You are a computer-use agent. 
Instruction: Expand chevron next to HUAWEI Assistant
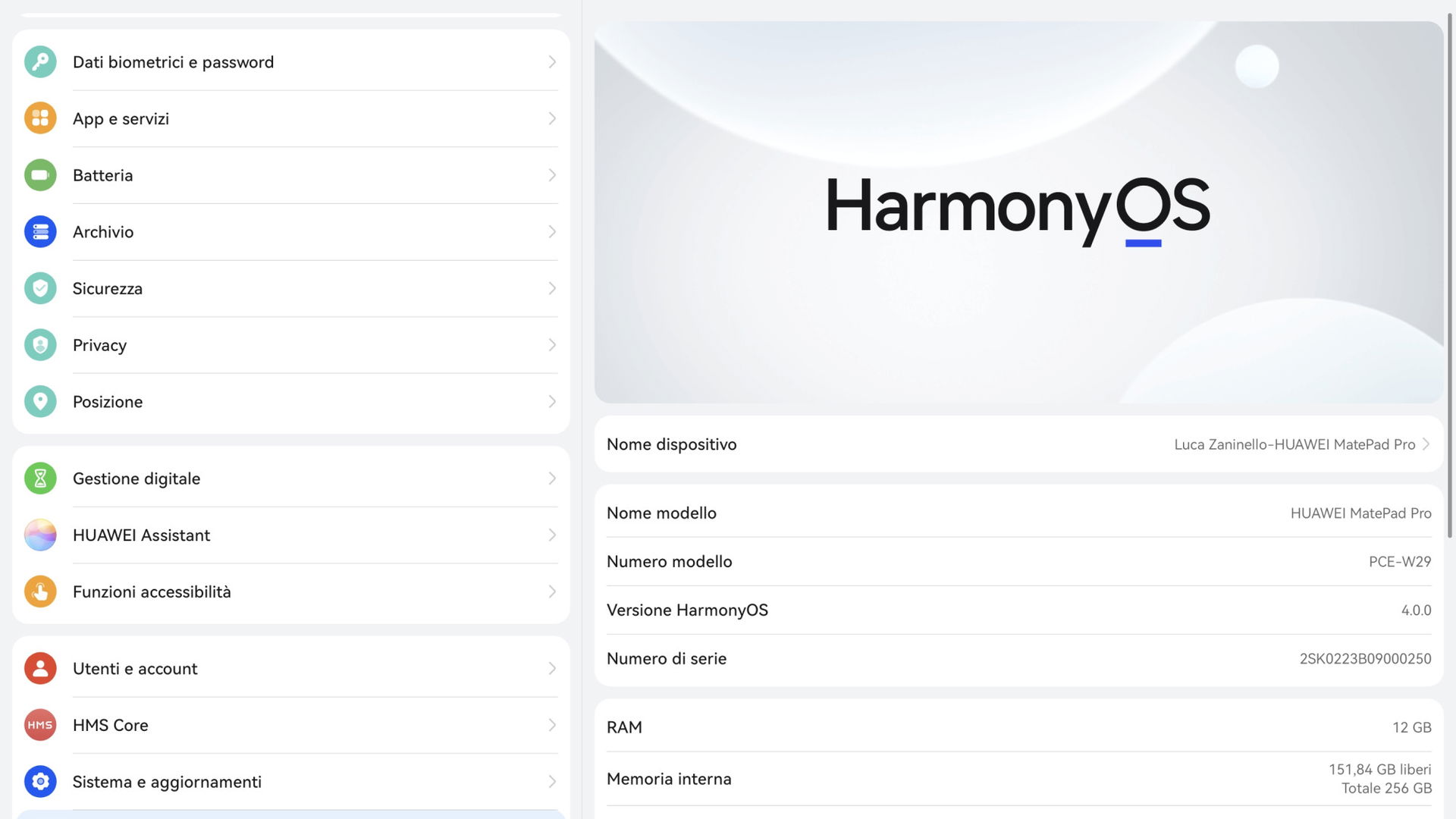pos(552,535)
